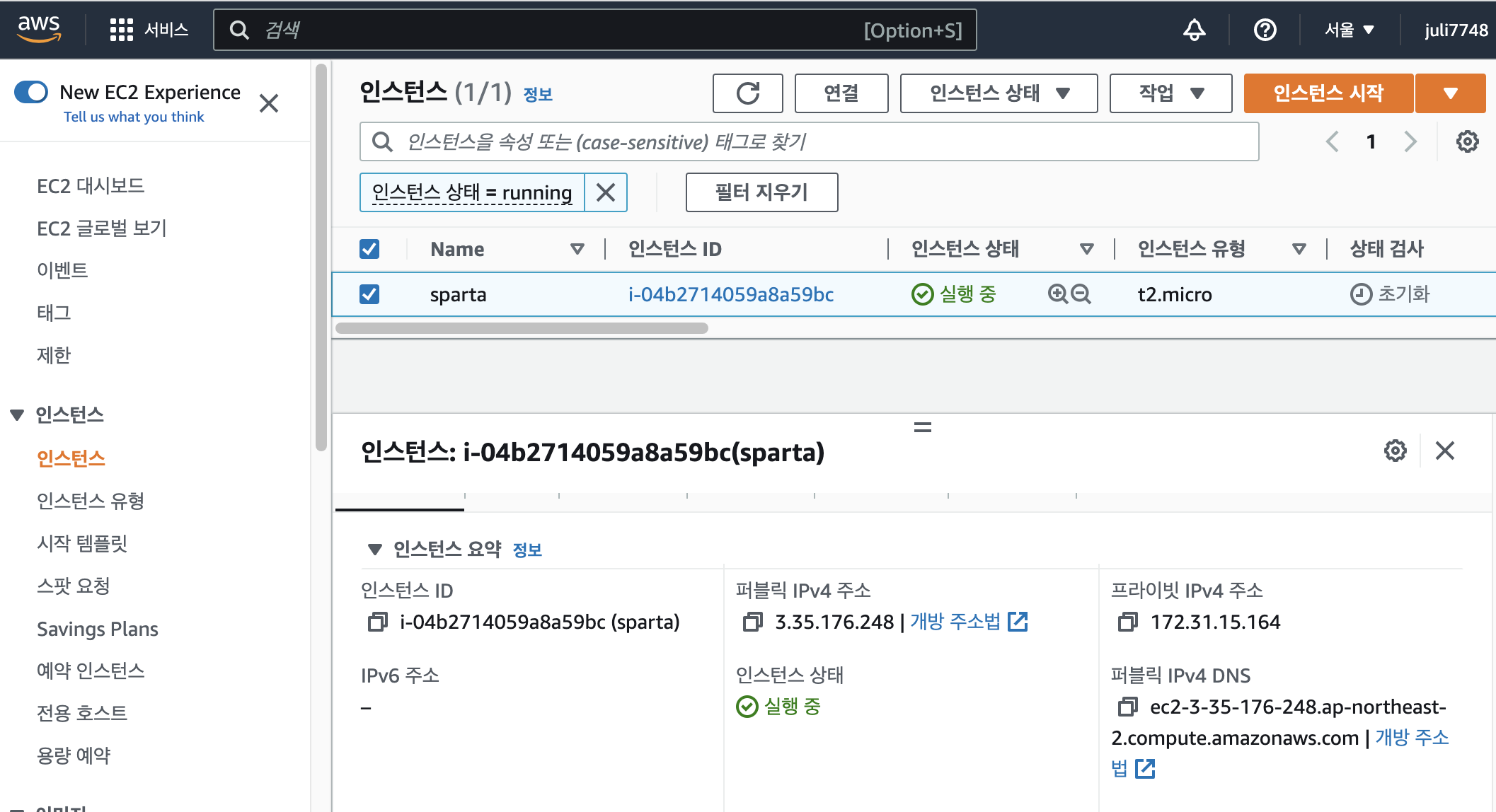This screenshot has height=812, width=1496.
Task: Copy the public IPv4 address 3.35.176.248
Action: tap(753, 622)
